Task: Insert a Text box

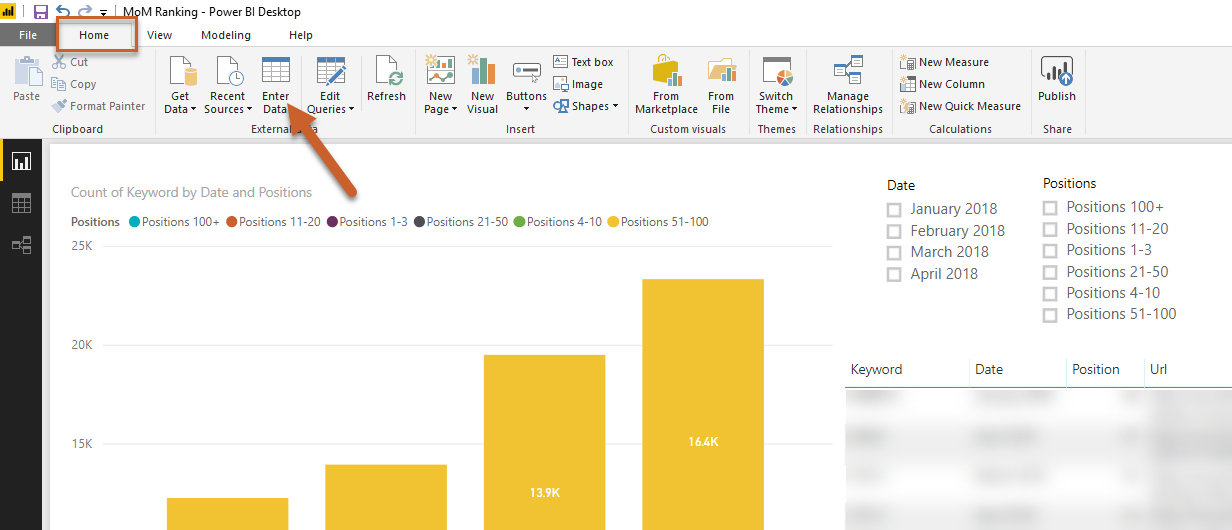Action: coord(584,62)
